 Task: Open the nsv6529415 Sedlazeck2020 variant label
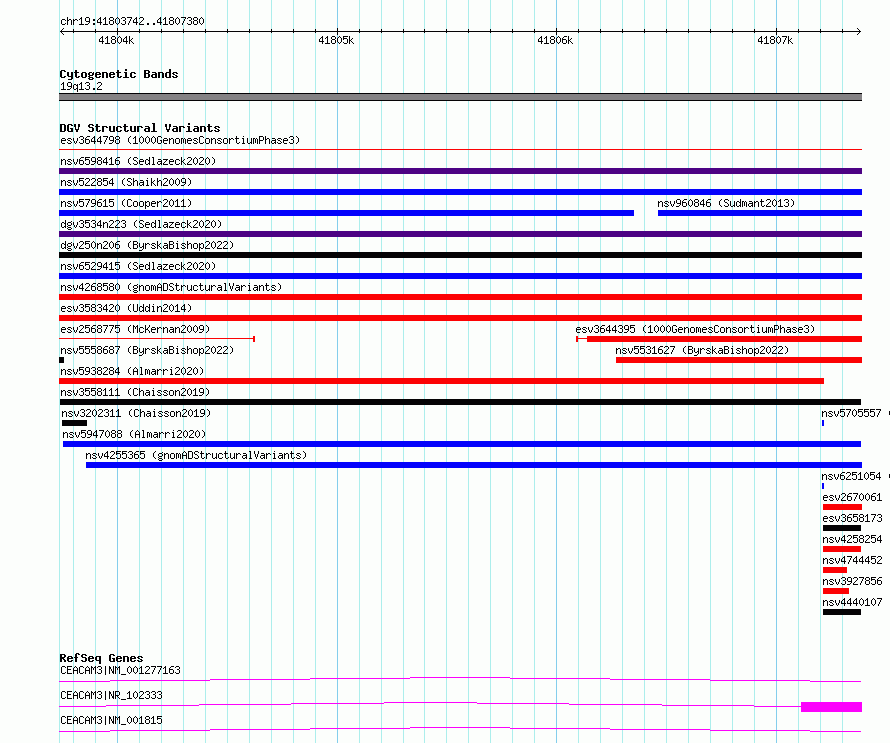click(x=138, y=266)
